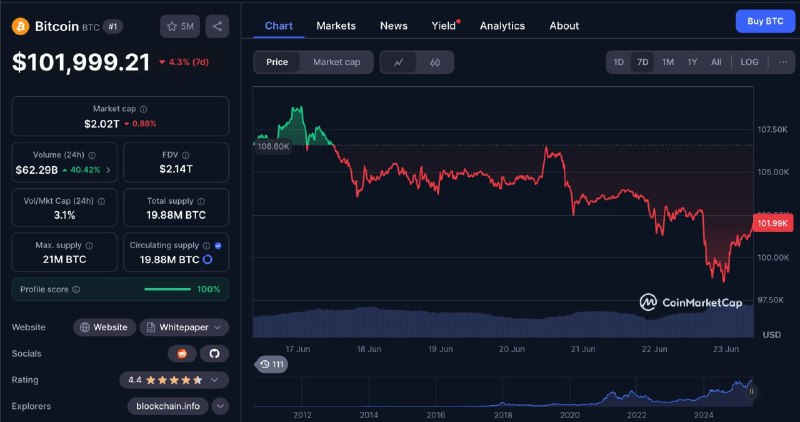Open the share icon button
Viewport: 800px width, 422px height.
[x=217, y=27]
